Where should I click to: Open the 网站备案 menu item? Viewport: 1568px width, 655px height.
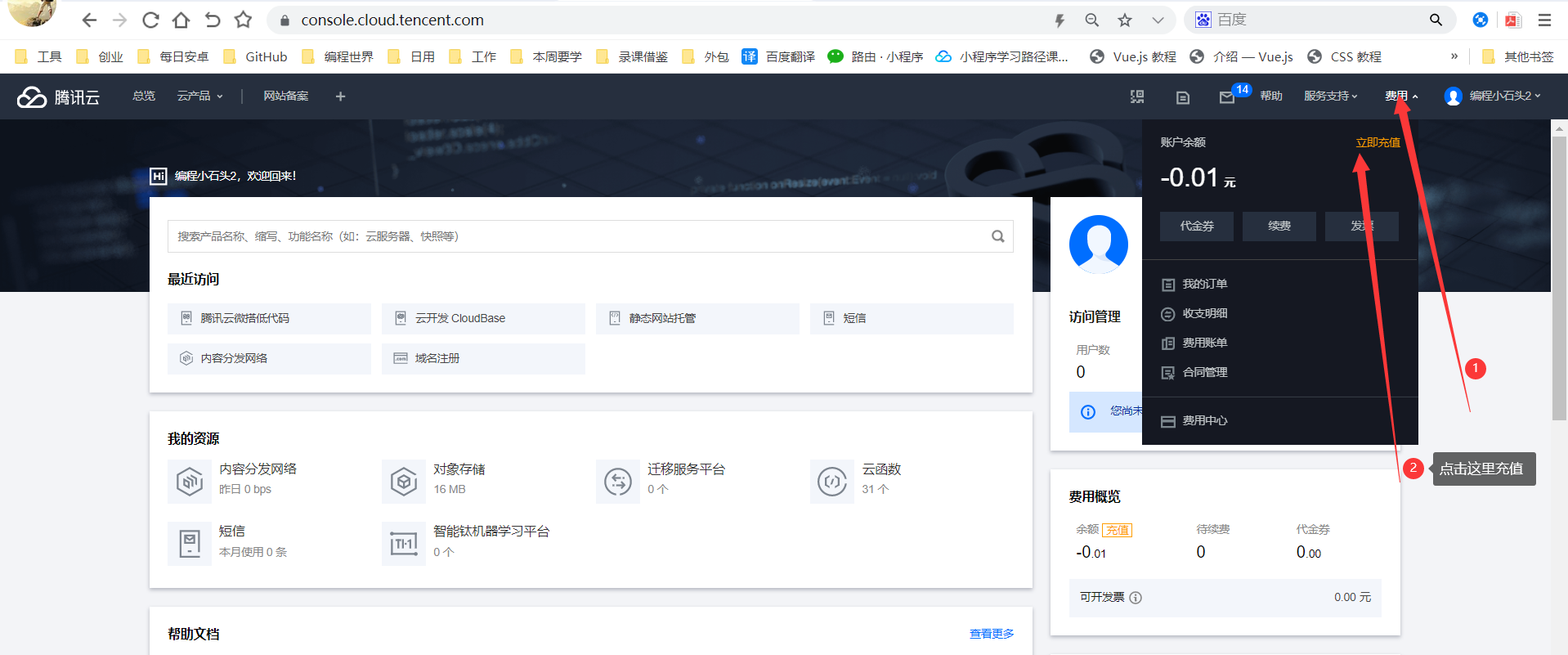(x=286, y=96)
